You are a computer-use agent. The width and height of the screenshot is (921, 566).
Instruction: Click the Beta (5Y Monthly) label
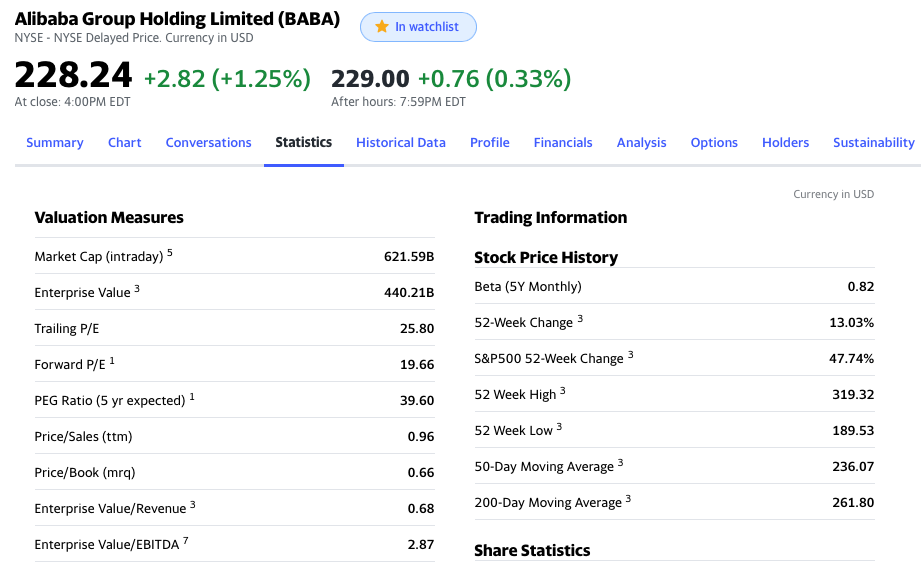point(528,287)
